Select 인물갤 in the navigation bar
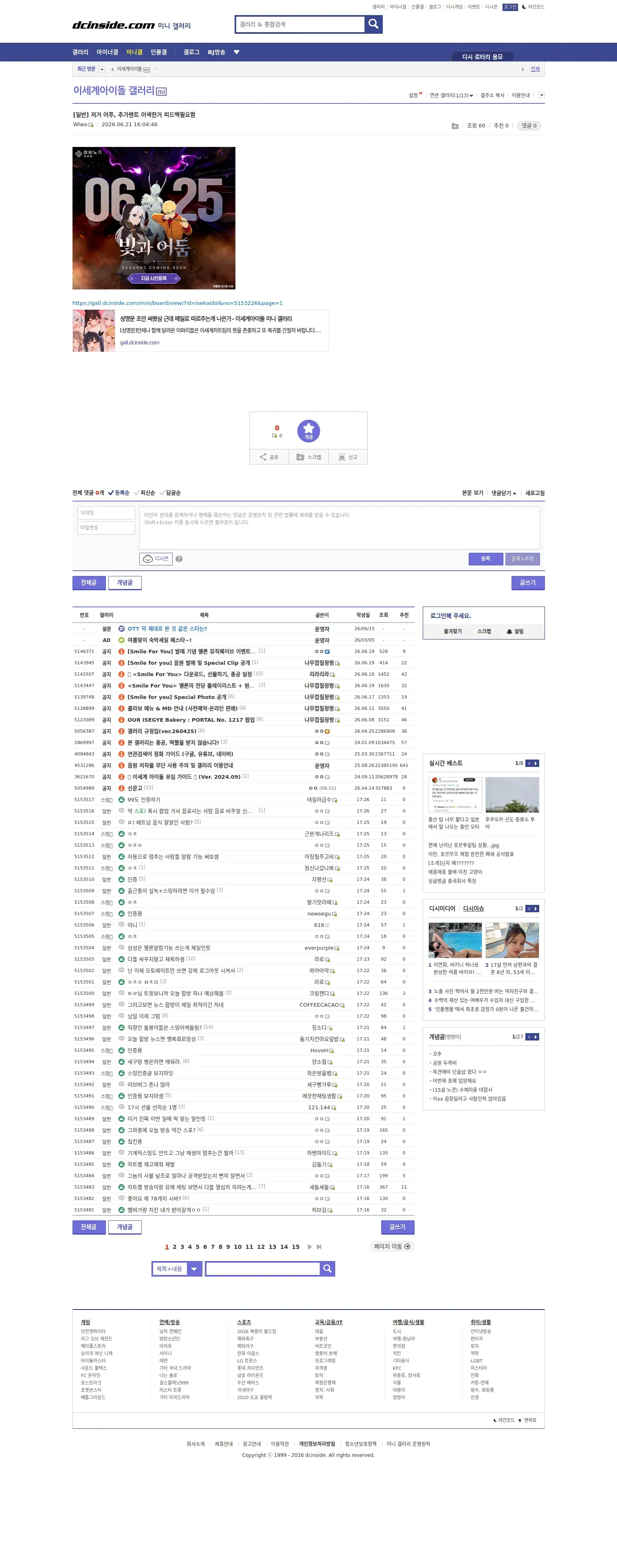Image resolution: width=617 pixels, height=1568 pixels. tap(158, 53)
